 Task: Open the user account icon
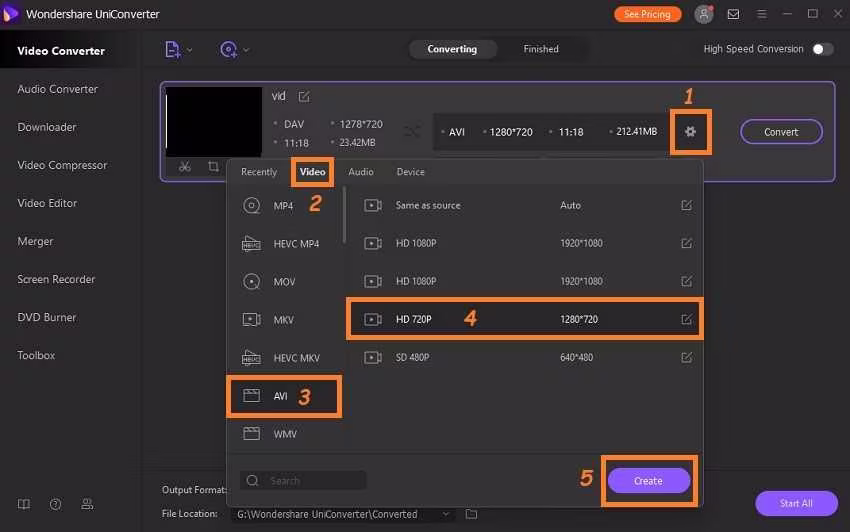click(x=704, y=14)
